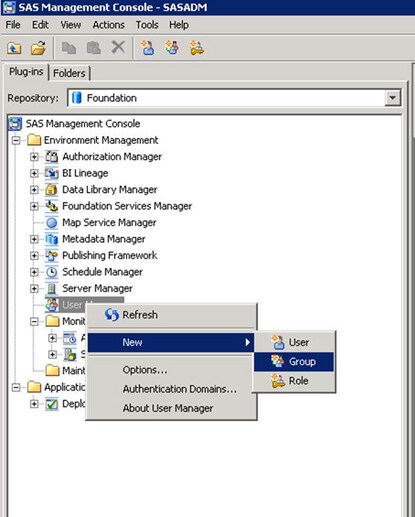
Task: Click the Data Library Manager icon
Action: click(x=52, y=189)
